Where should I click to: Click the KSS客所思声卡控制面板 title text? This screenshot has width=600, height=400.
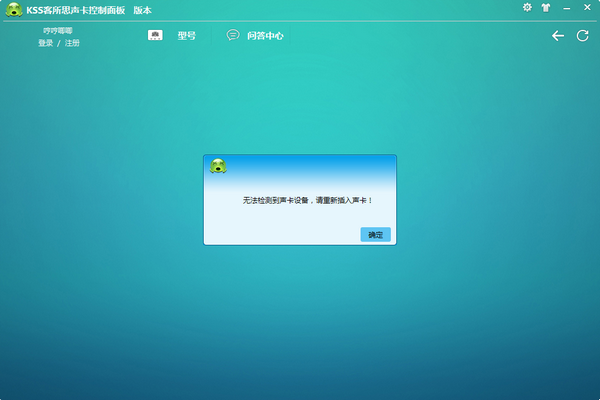click(75, 9)
